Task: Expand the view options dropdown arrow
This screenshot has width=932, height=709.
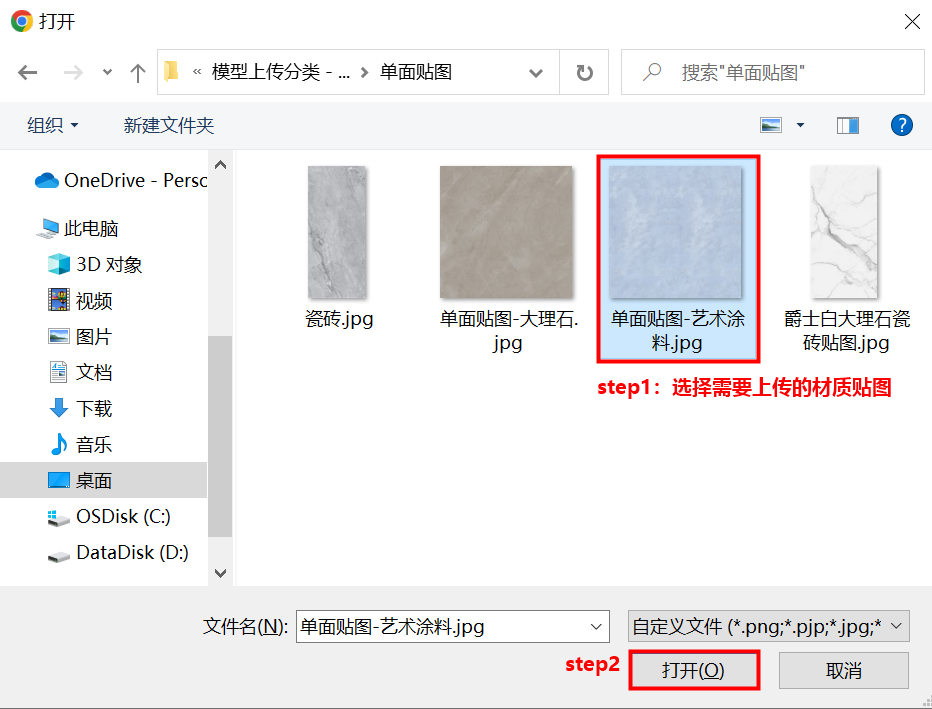Action: 800,125
